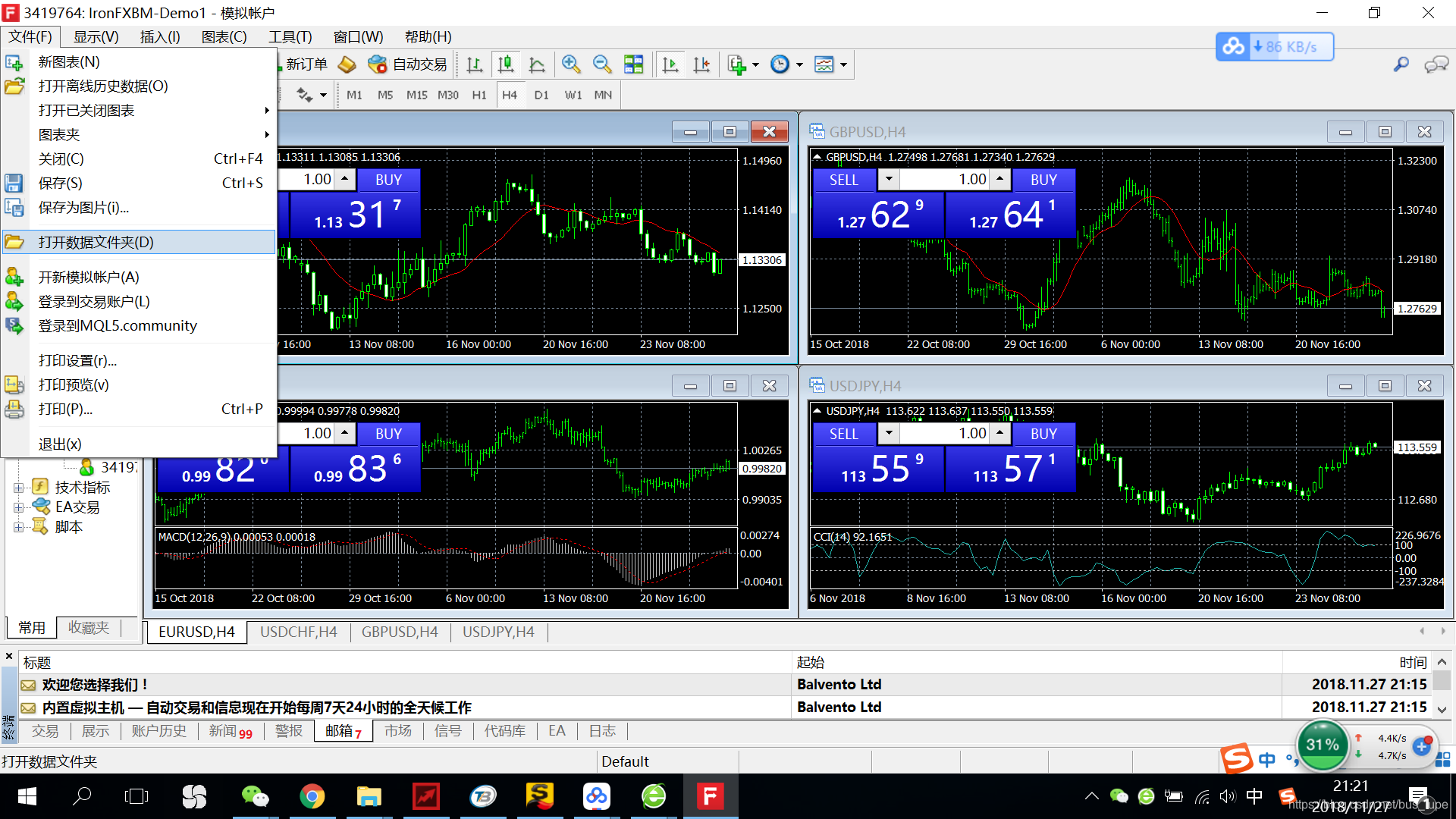1456x819 pixels.
Task: Open the MetaQuotes search magnifier
Action: coord(1401,64)
